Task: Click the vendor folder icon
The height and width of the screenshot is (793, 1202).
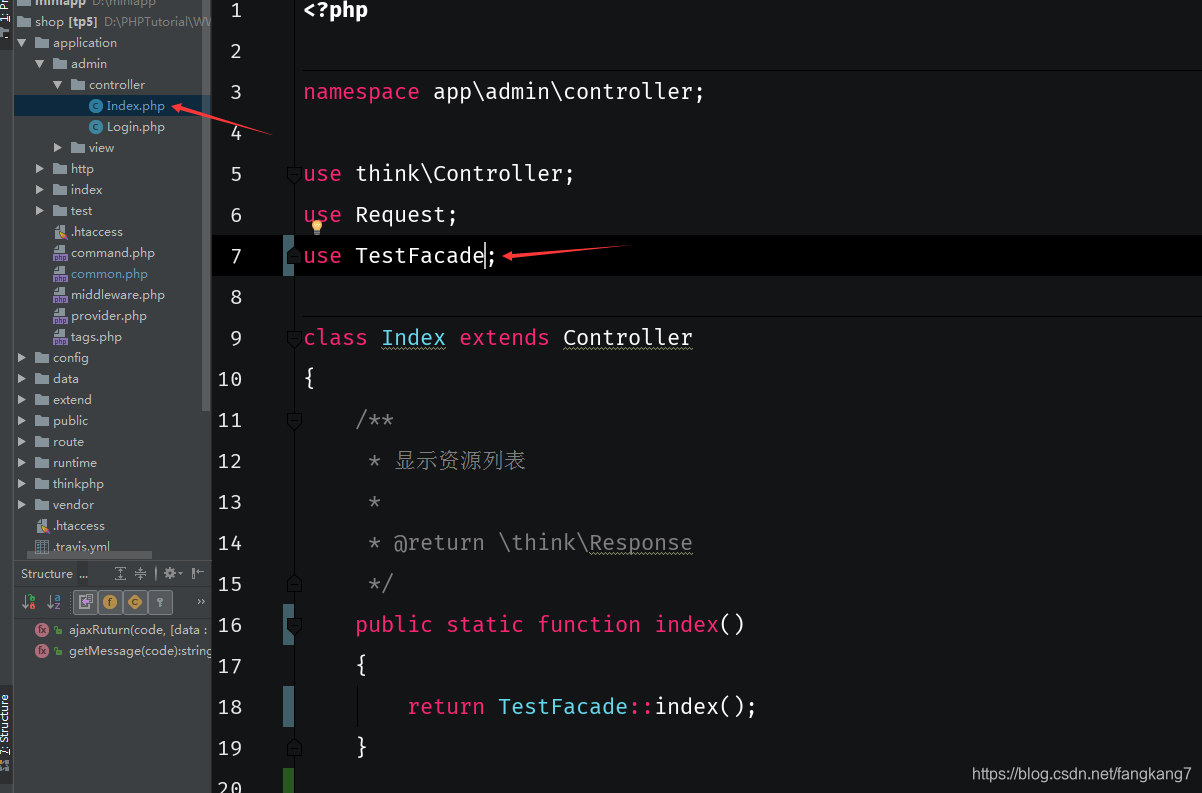Action: pos(42,505)
